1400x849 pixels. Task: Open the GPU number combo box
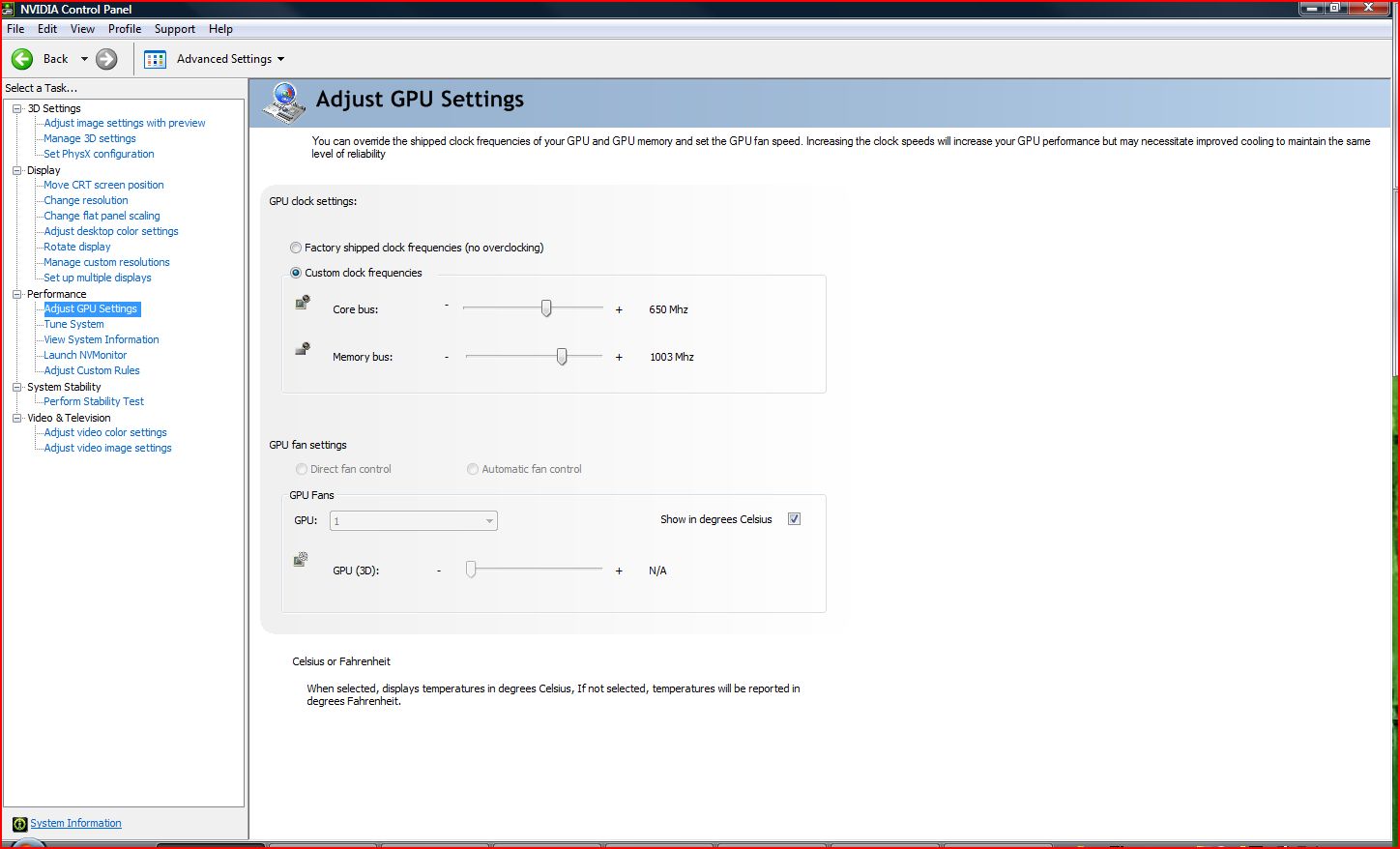[414, 521]
